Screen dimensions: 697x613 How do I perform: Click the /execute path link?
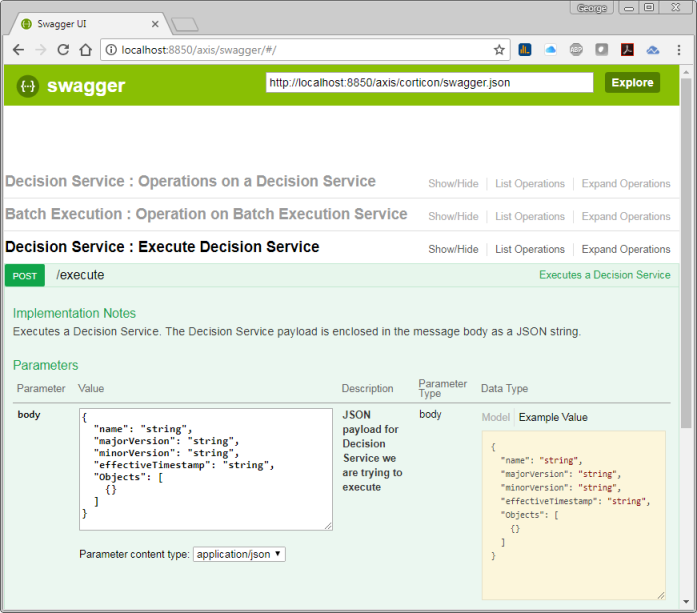(80, 275)
